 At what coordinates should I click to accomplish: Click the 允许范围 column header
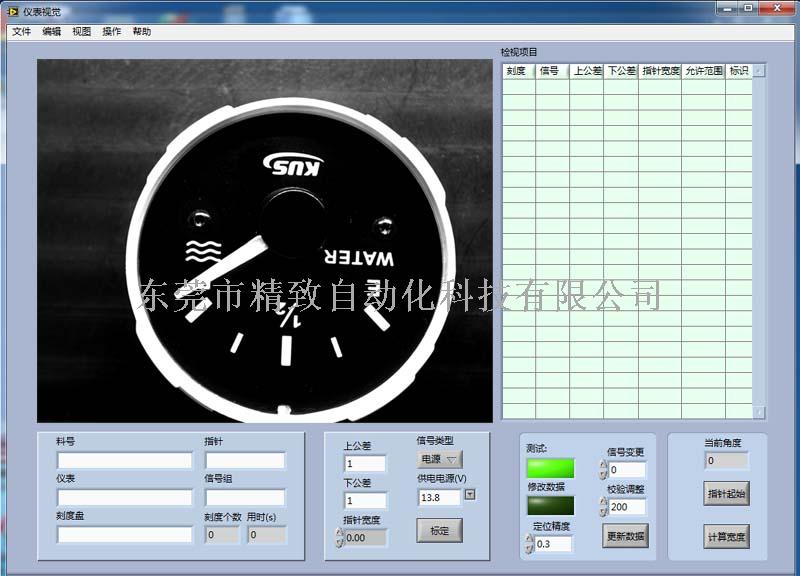(704, 71)
